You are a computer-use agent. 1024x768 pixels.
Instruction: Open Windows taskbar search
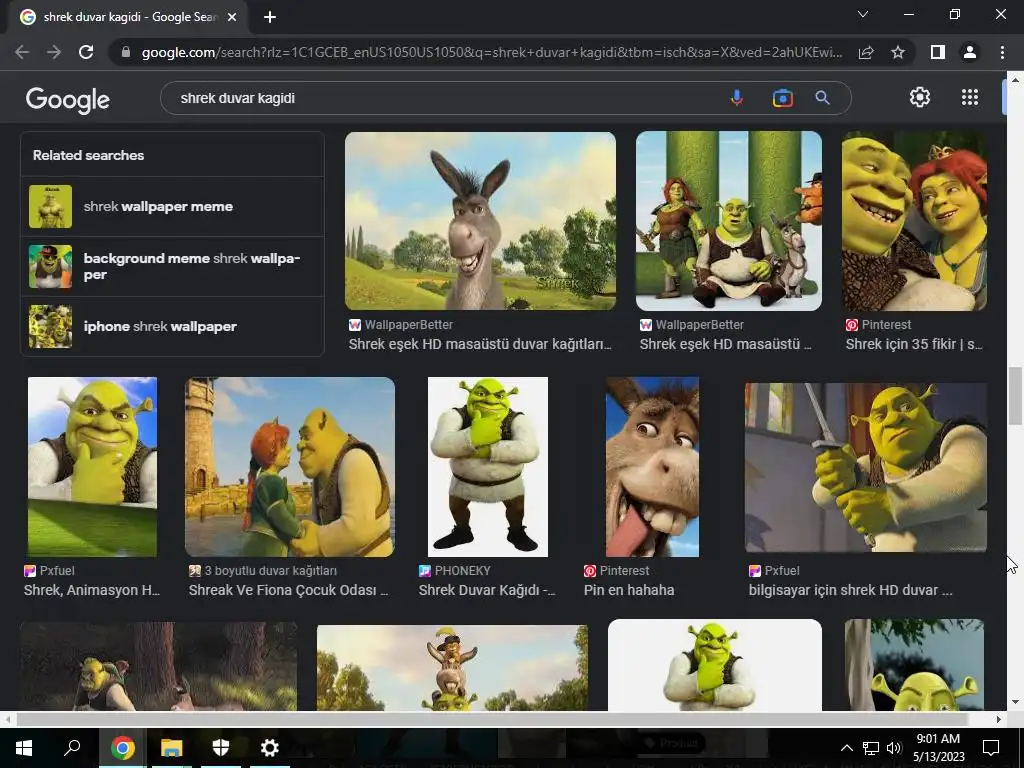[72, 747]
